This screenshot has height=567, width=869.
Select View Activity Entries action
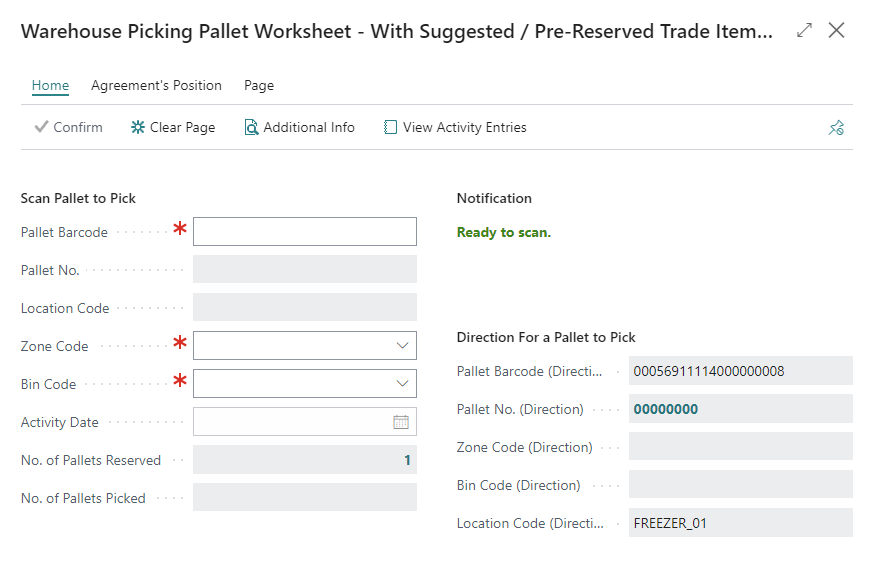[464, 128]
